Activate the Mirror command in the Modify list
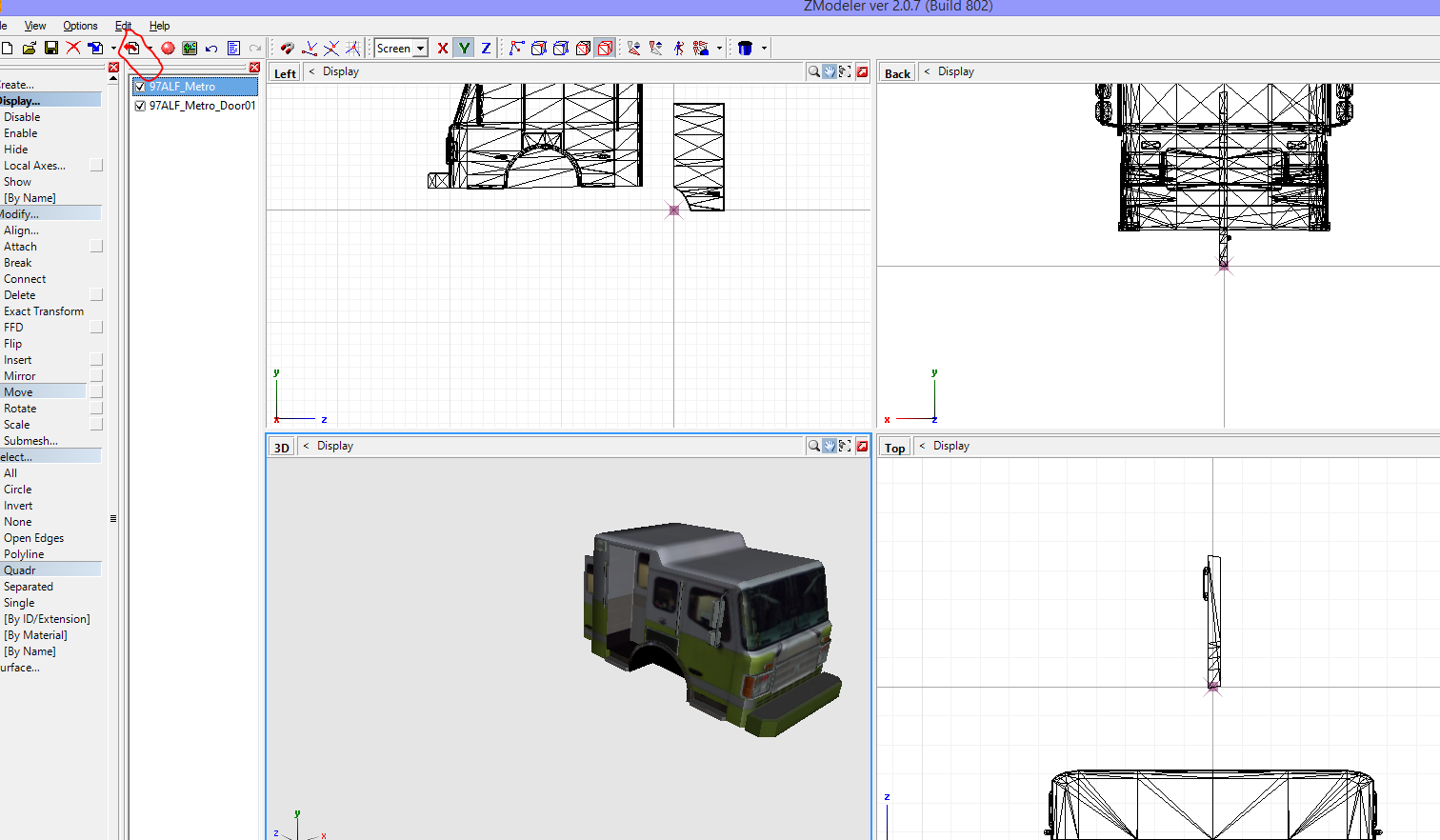This screenshot has height=840, width=1440. (x=19, y=375)
